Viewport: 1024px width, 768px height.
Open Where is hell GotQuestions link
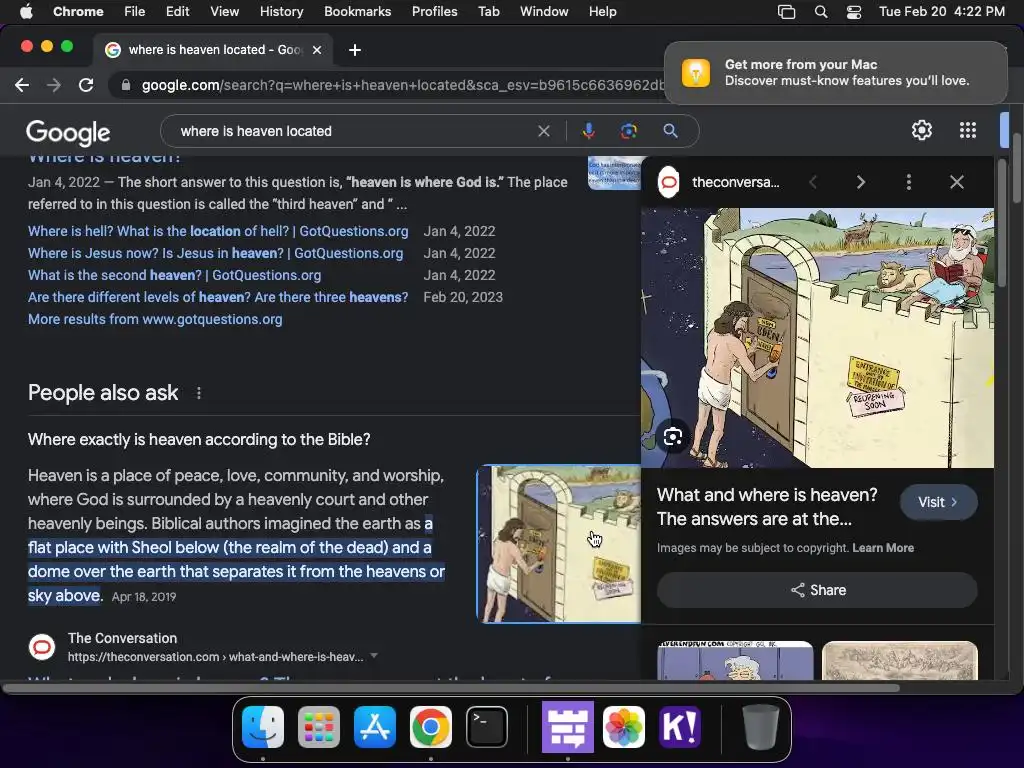tap(217, 231)
